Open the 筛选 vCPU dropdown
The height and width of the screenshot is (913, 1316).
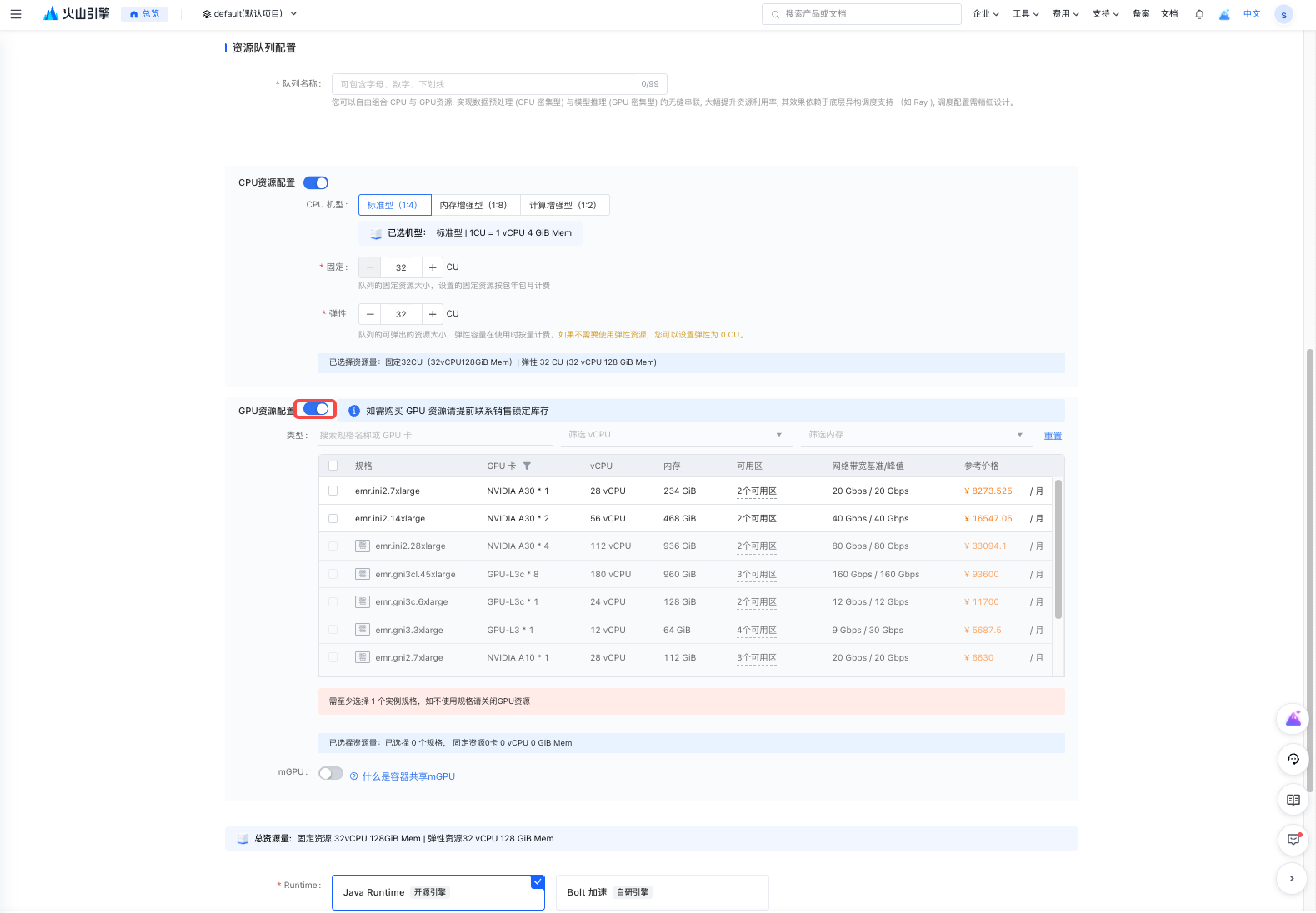point(675,435)
